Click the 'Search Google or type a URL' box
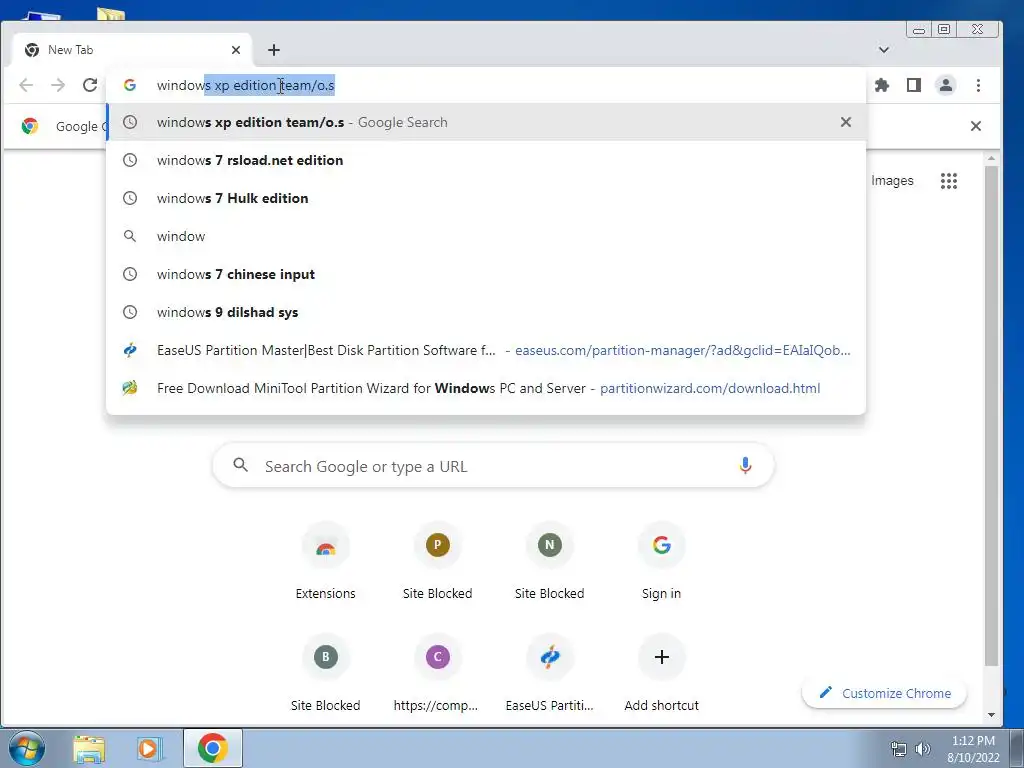This screenshot has width=1024, height=768. 493,466
